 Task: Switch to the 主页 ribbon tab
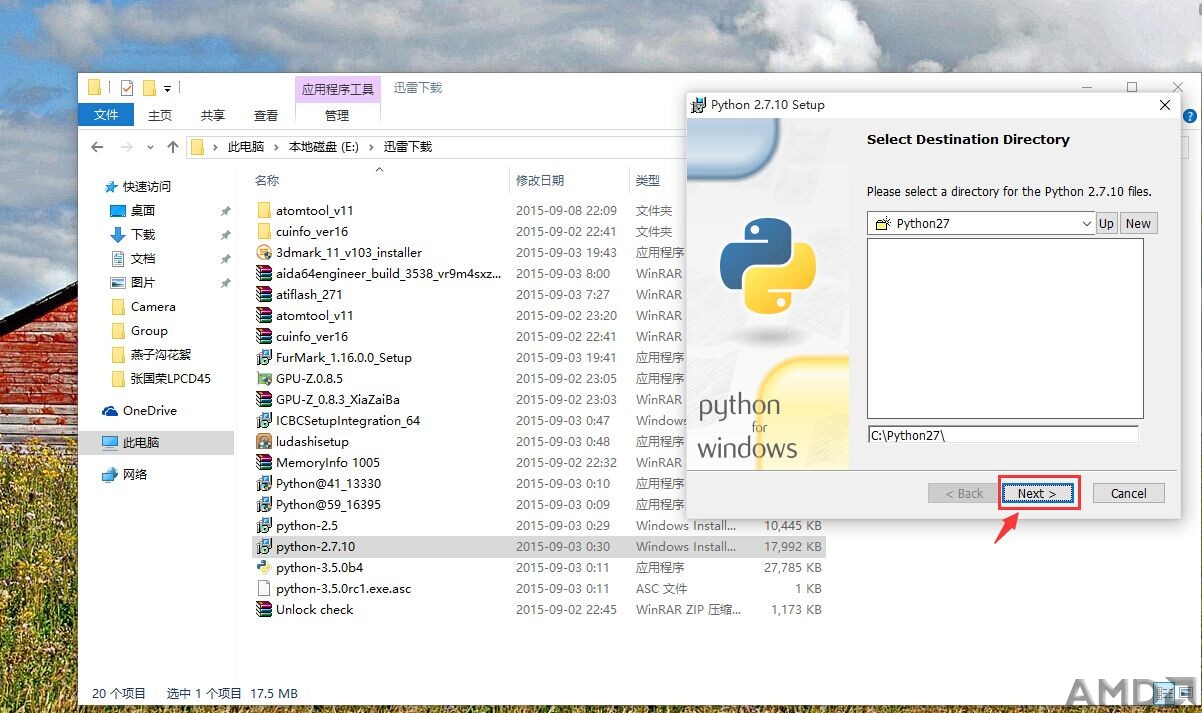[x=160, y=115]
